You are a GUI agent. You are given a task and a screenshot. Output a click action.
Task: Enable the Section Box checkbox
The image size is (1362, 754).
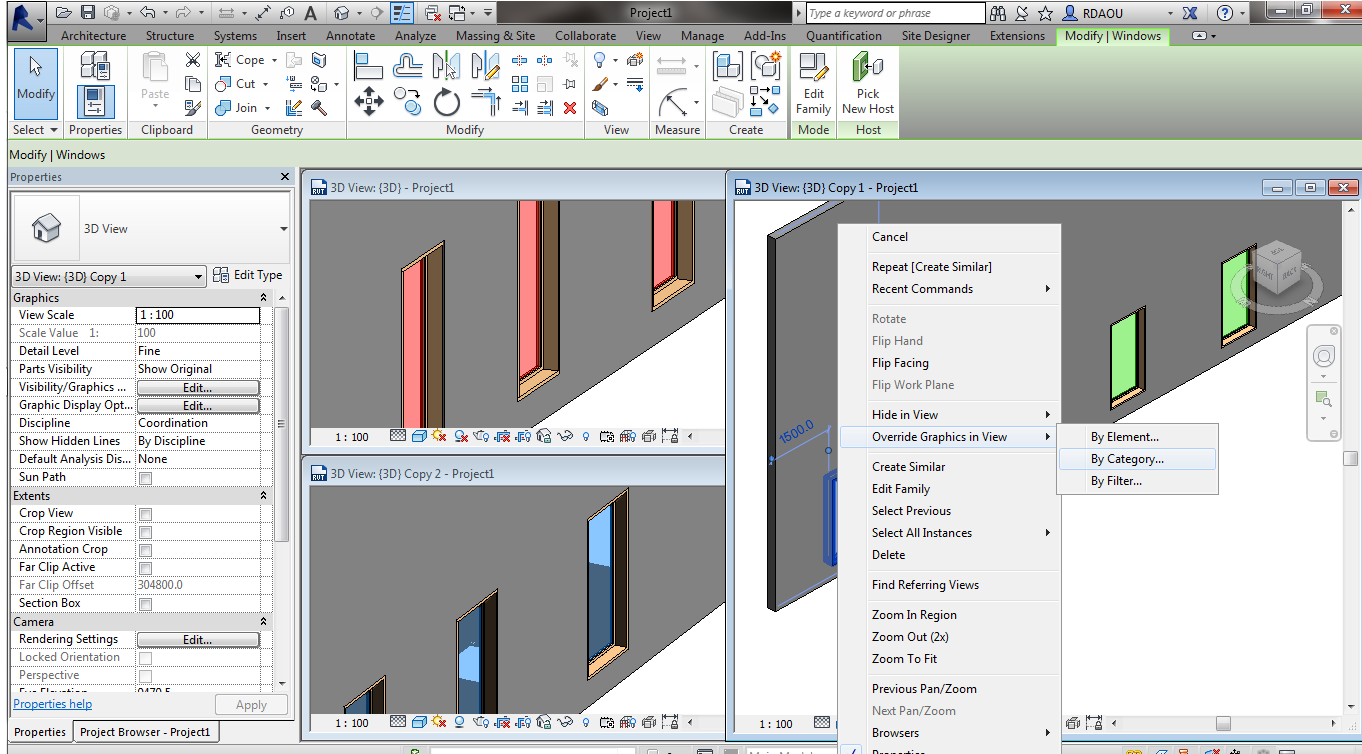[x=145, y=604]
